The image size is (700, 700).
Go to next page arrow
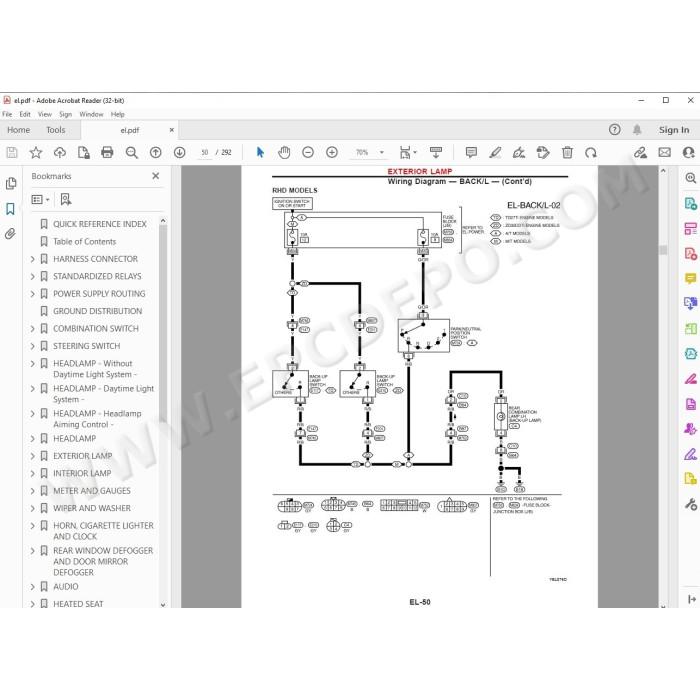179,153
